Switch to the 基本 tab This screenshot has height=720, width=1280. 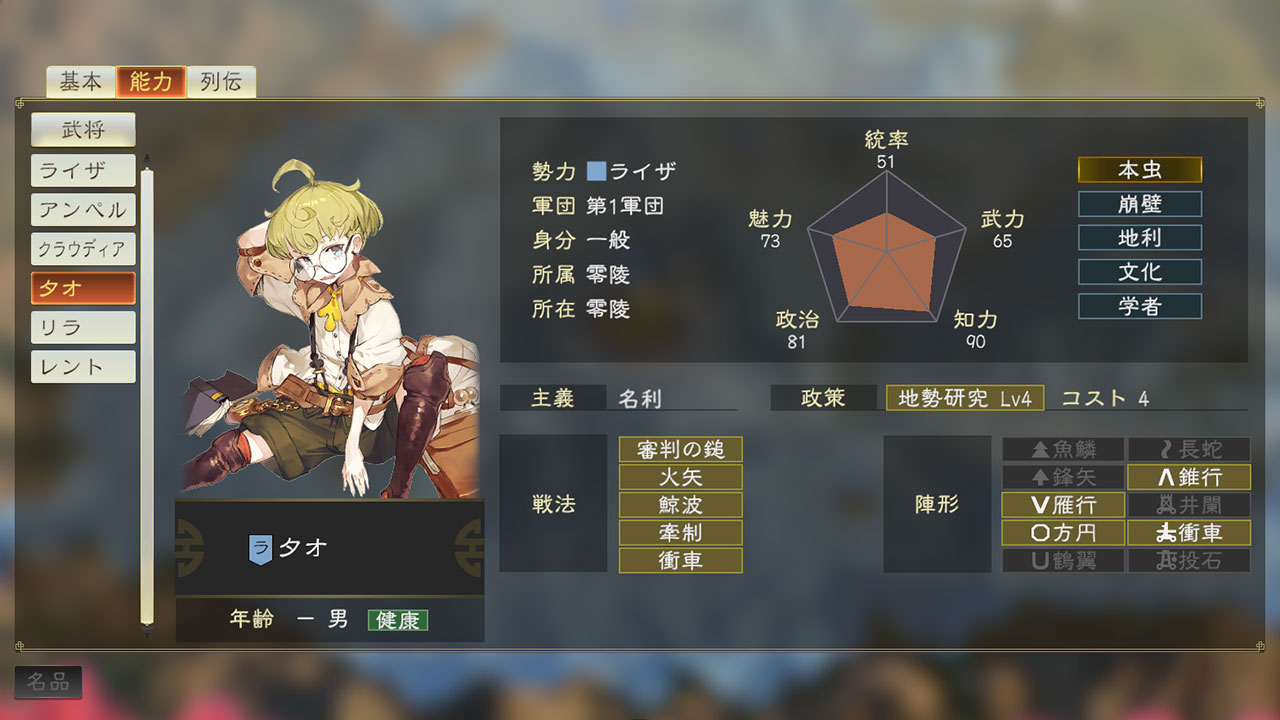pos(80,82)
